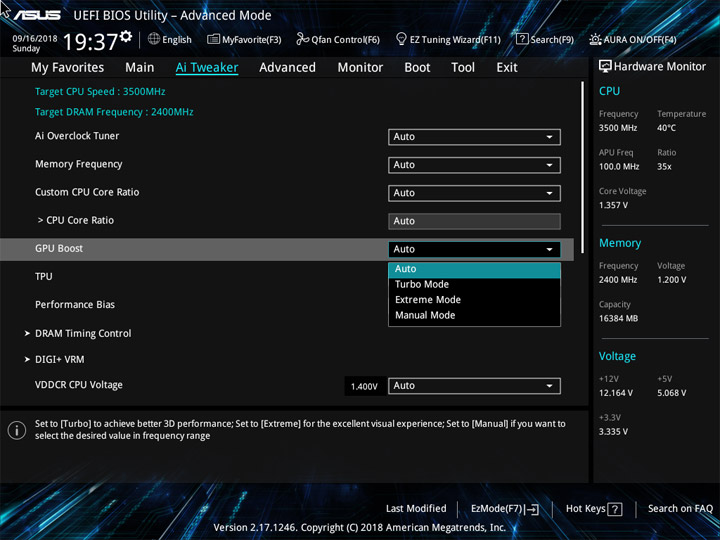
Task: Toggle AURA ON/OFF light icon
Action: 595,39
